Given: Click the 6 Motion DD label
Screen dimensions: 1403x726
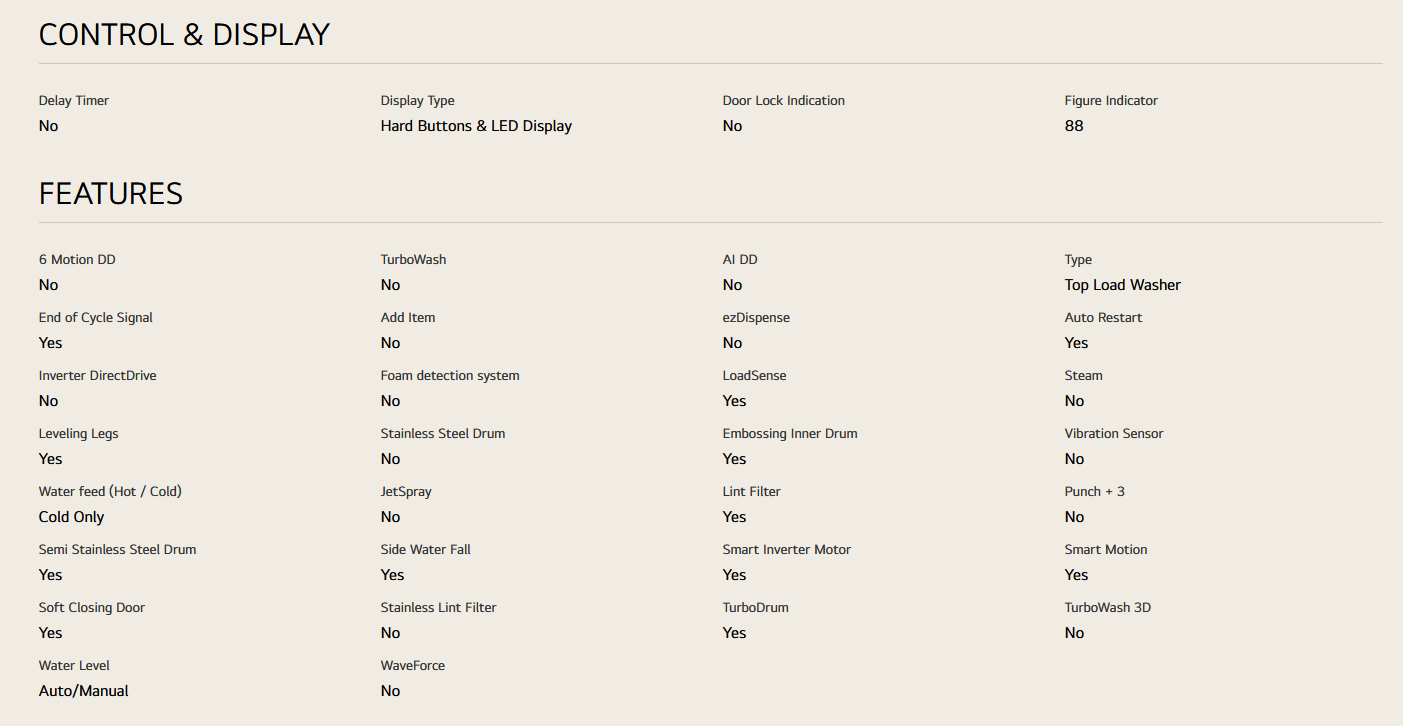Looking at the screenshot, I should (x=77, y=260).
